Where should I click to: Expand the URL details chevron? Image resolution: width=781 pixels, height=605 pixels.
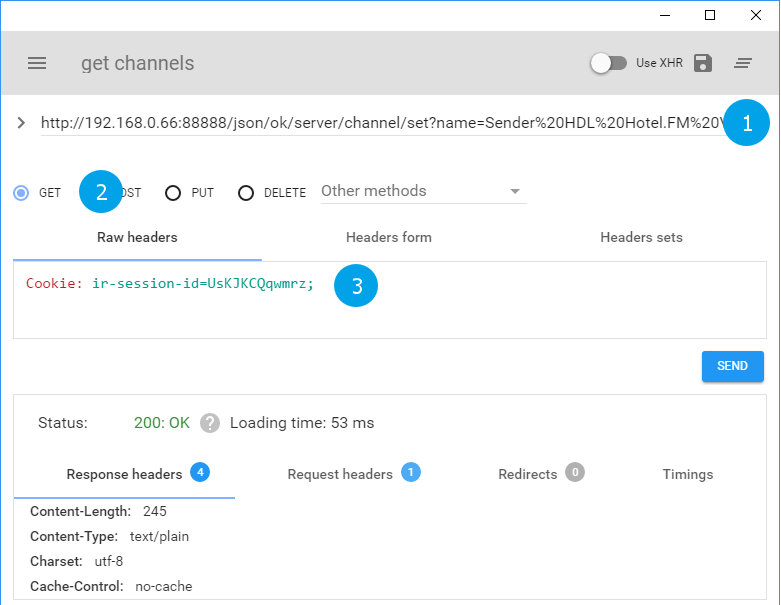pos(21,122)
